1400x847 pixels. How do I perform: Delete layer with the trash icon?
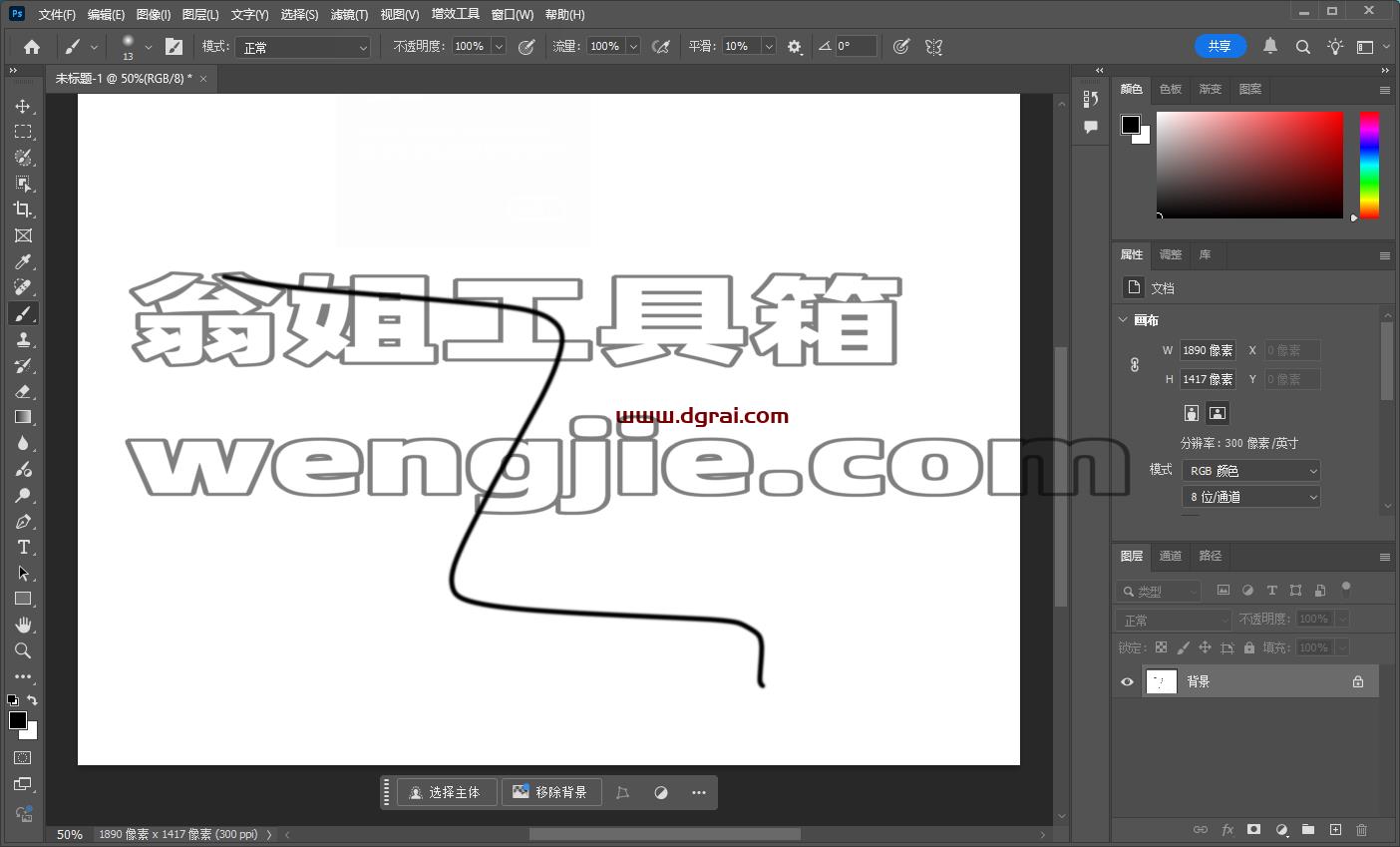pos(1362,829)
